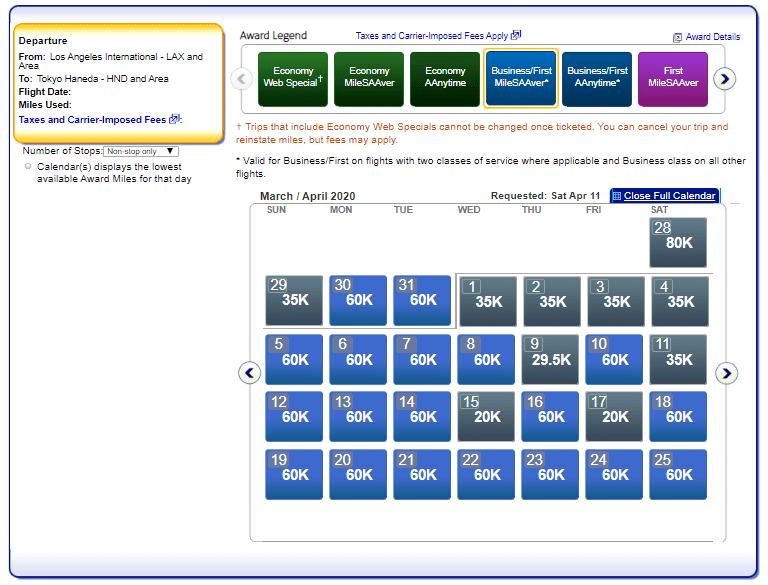
Task: Choose March 28 date priced 80K
Action: (x=678, y=242)
